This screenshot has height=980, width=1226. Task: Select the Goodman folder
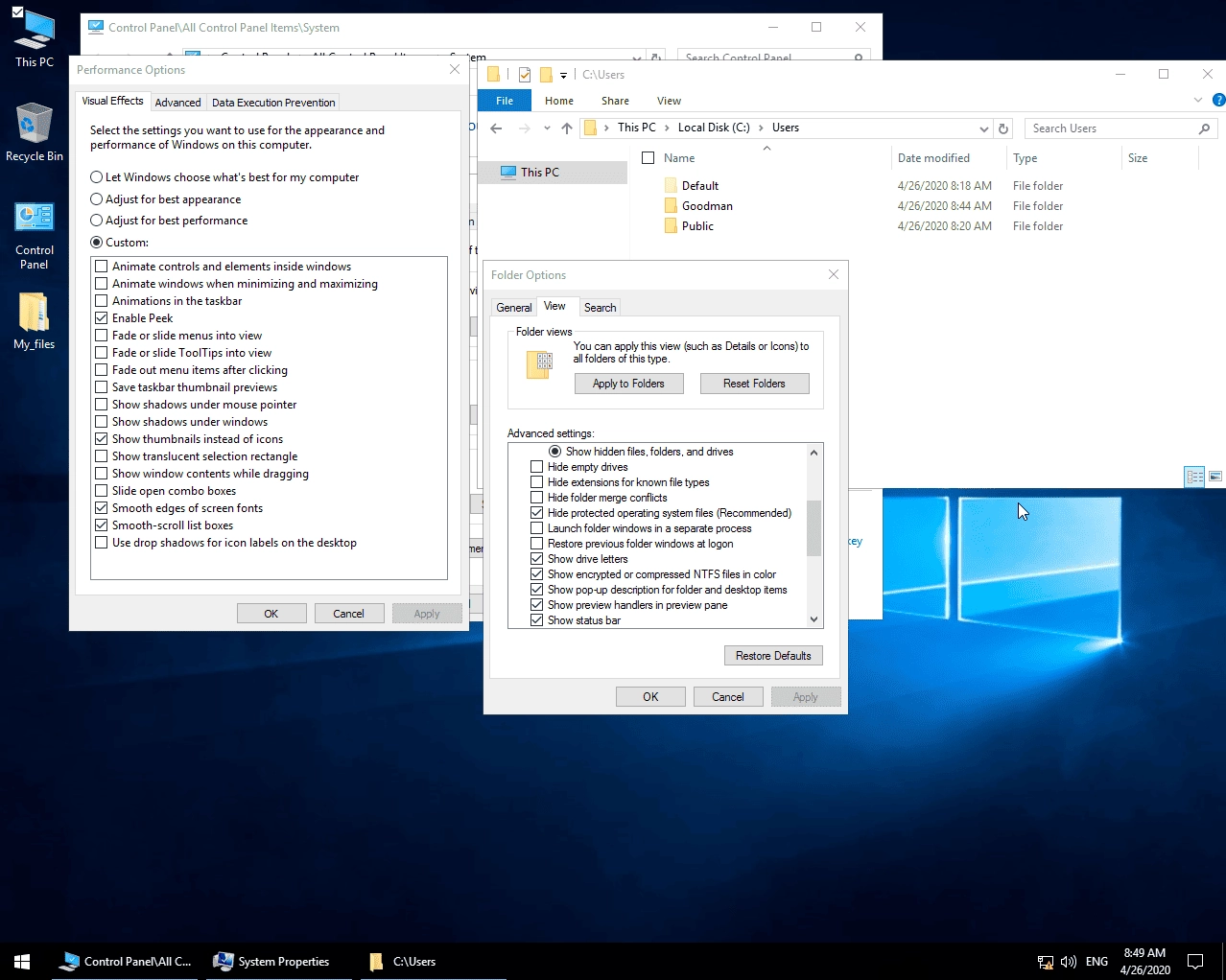(x=708, y=206)
